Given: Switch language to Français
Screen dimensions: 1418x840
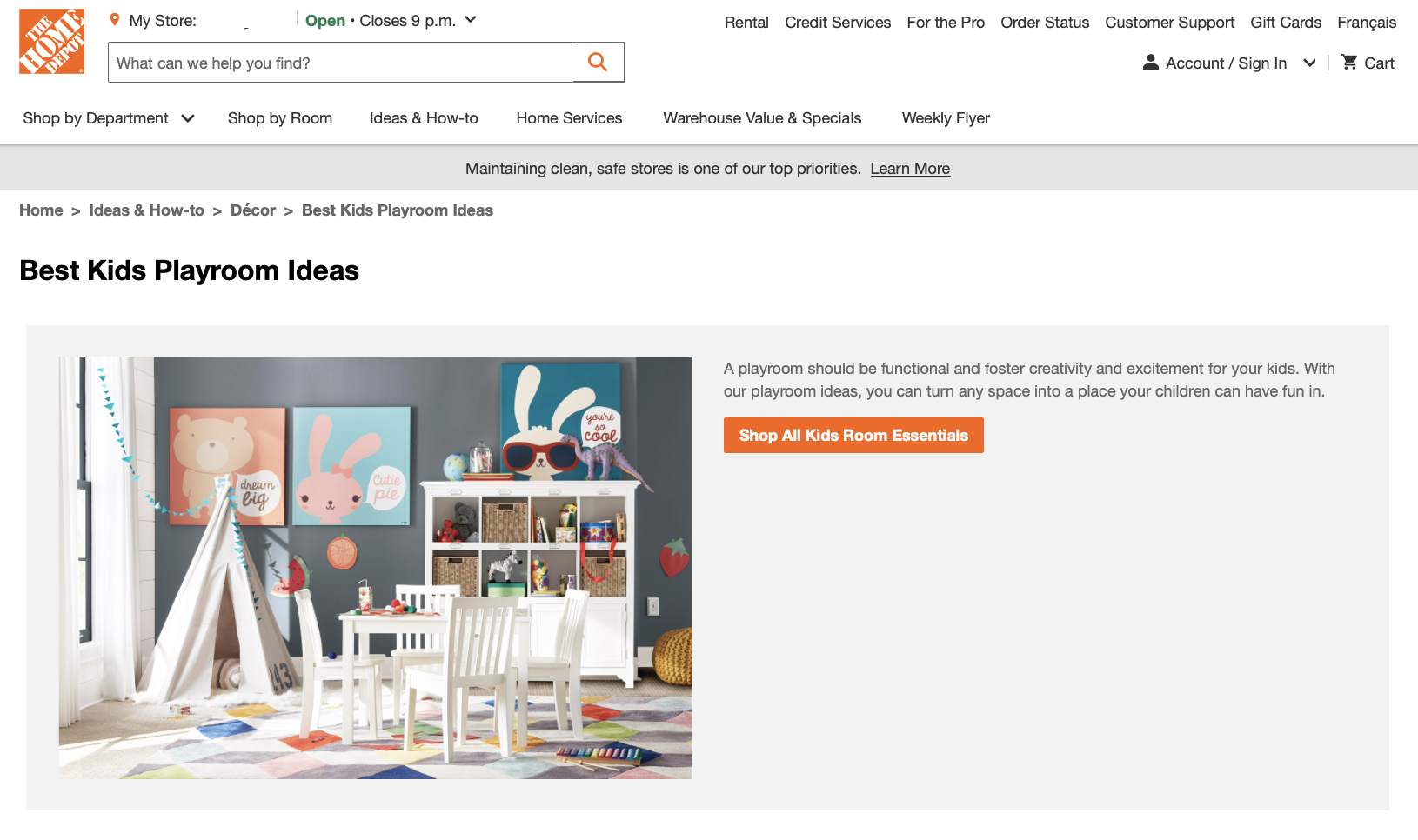Looking at the screenshot, I should pos(1367,23).
